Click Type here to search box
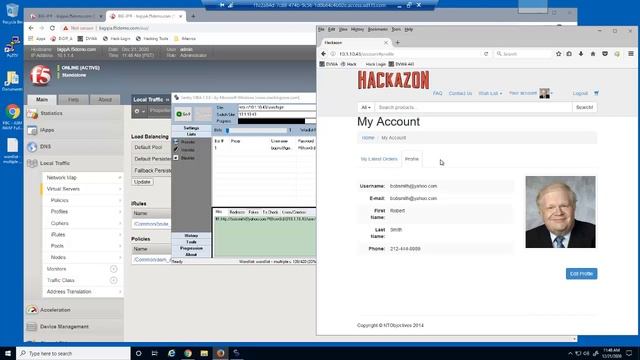The height and width of the screenshot is (360, 640). pyautogui.click(x=73, y=353)
